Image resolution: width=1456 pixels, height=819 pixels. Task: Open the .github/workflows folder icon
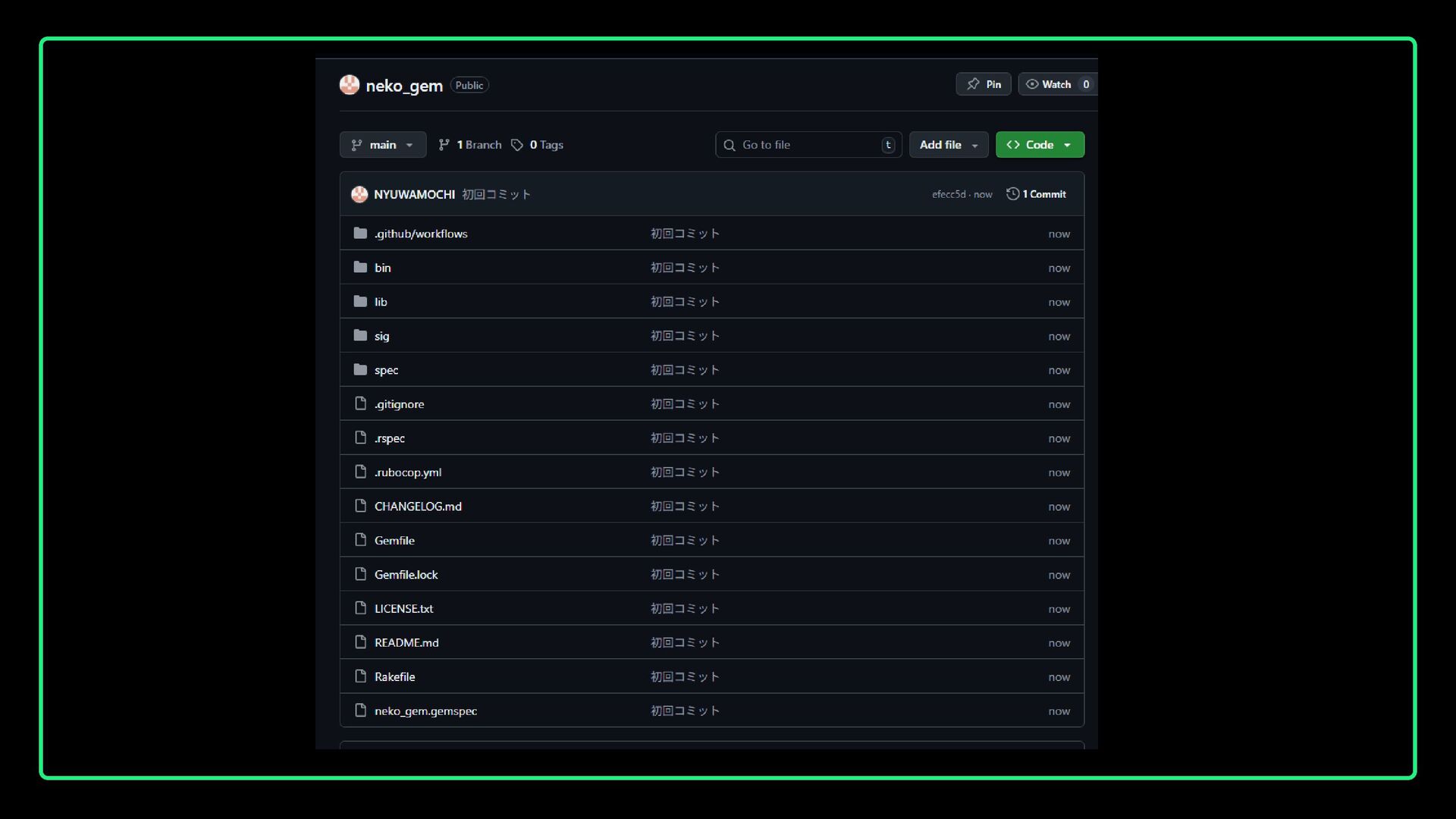360,234
